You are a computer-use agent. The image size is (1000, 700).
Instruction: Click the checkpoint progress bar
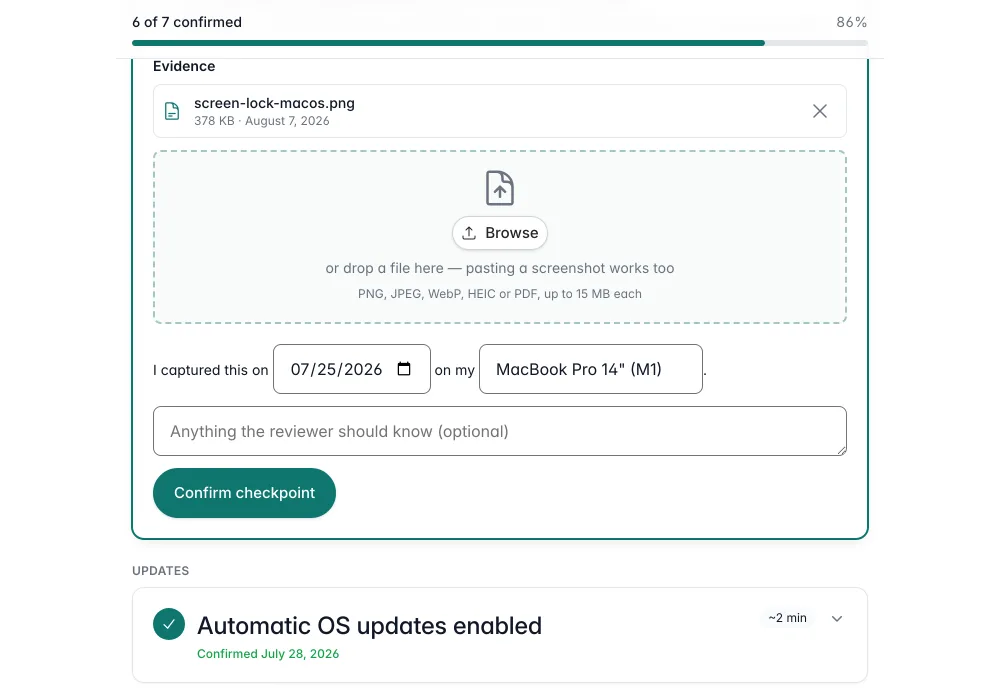[499, 43]
